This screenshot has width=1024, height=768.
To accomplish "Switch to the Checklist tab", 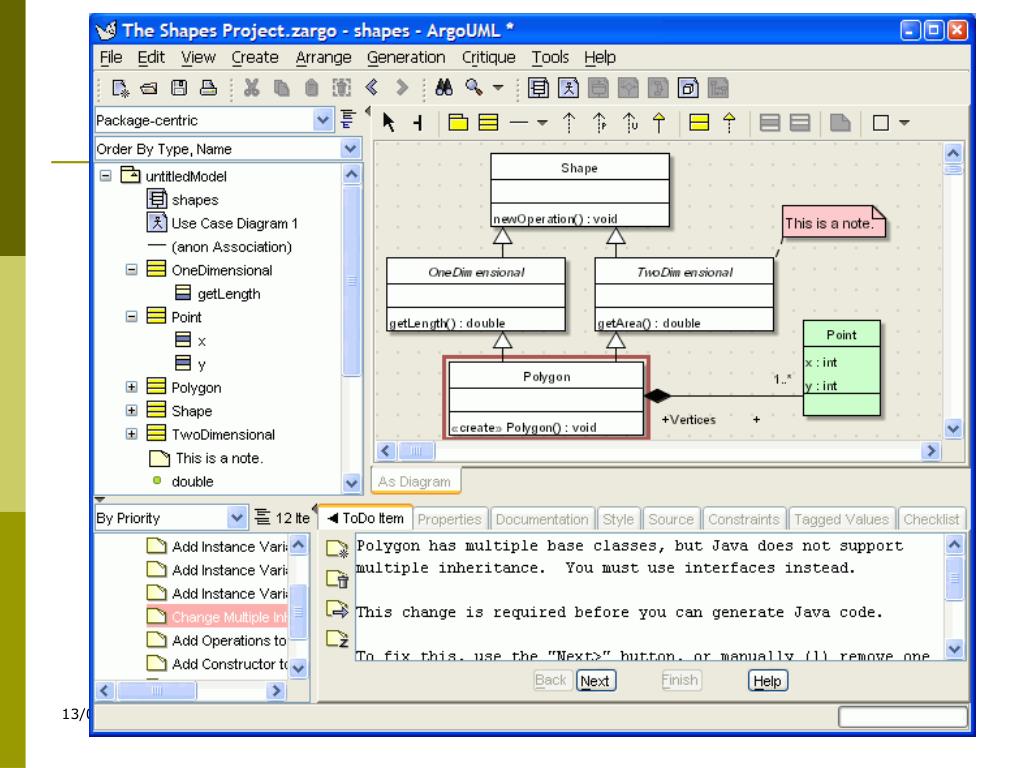I will pyautogui.click(x=931, y=519).
